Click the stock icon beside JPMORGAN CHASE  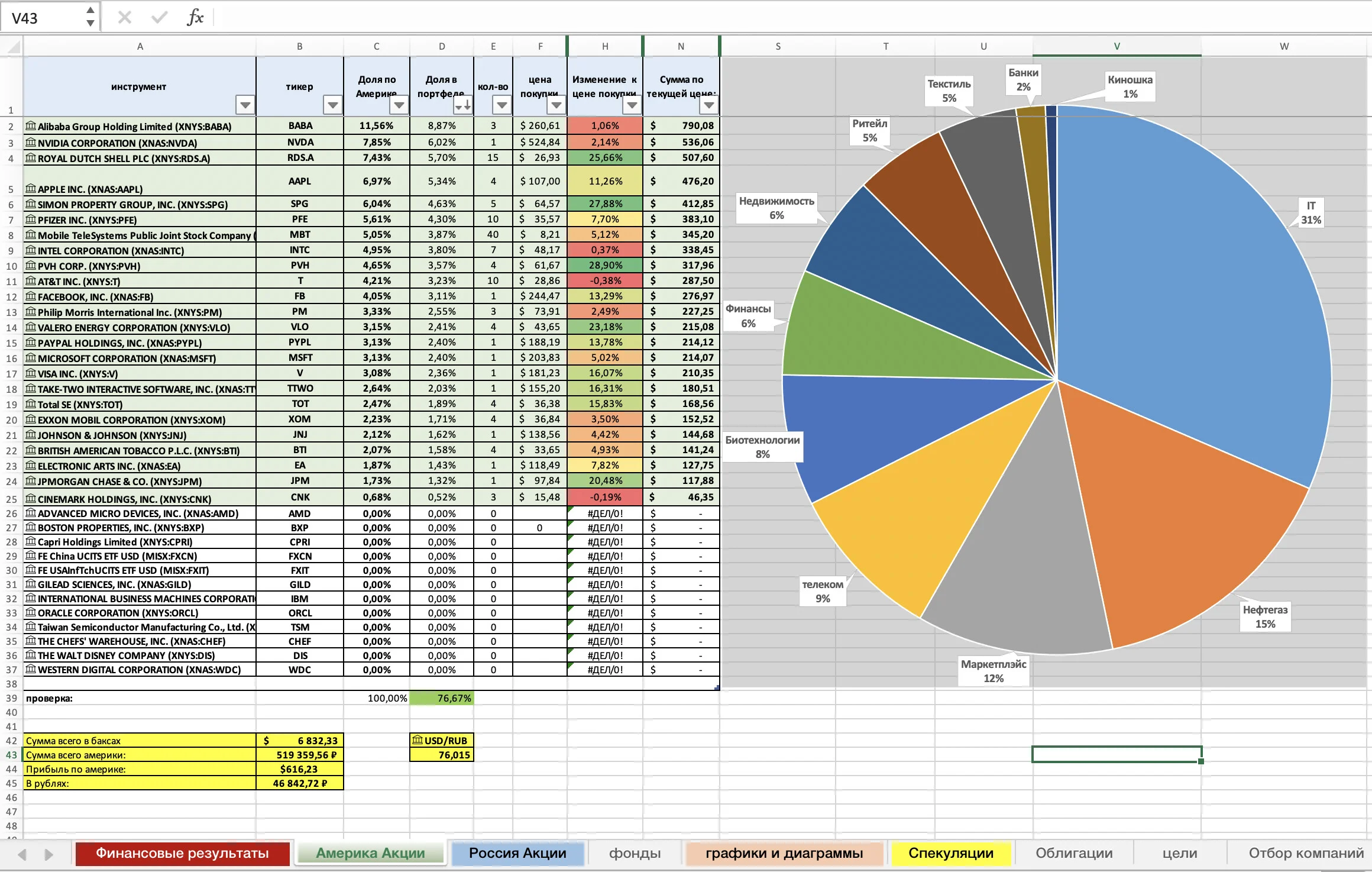click(31, 480)
